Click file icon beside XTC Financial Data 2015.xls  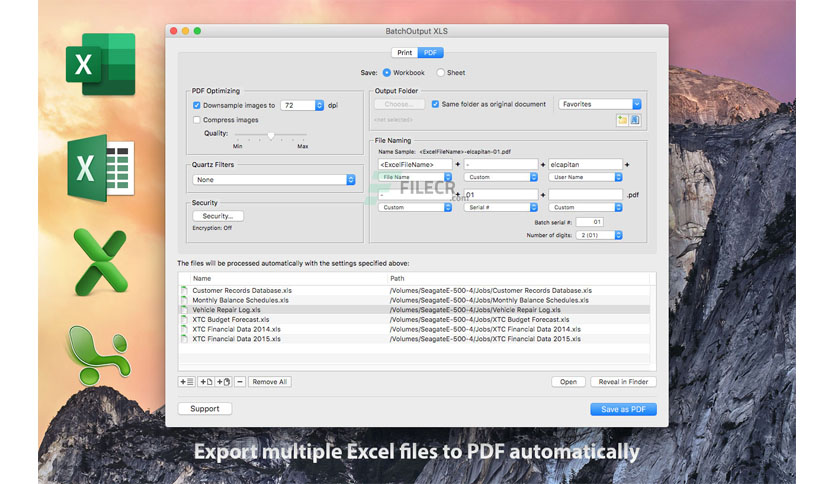[x=184, y=338]
